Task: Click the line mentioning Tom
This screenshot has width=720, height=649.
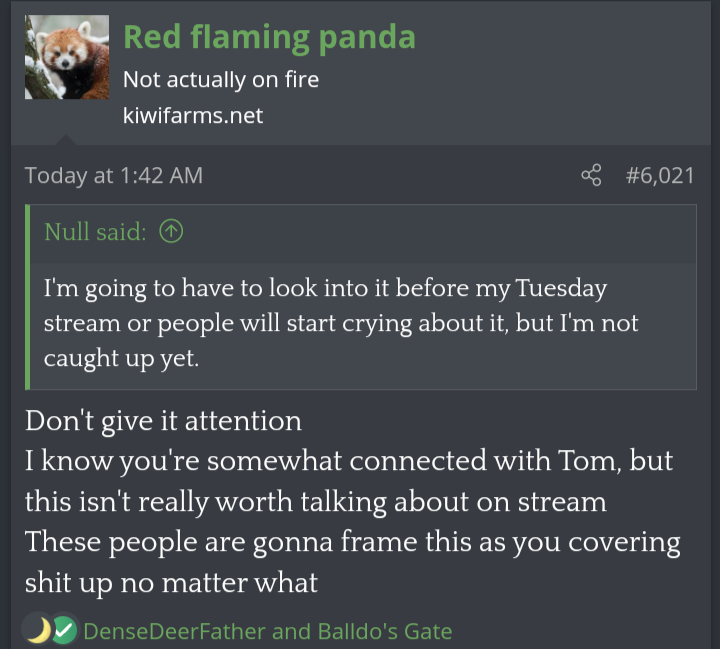Action: 348,461
